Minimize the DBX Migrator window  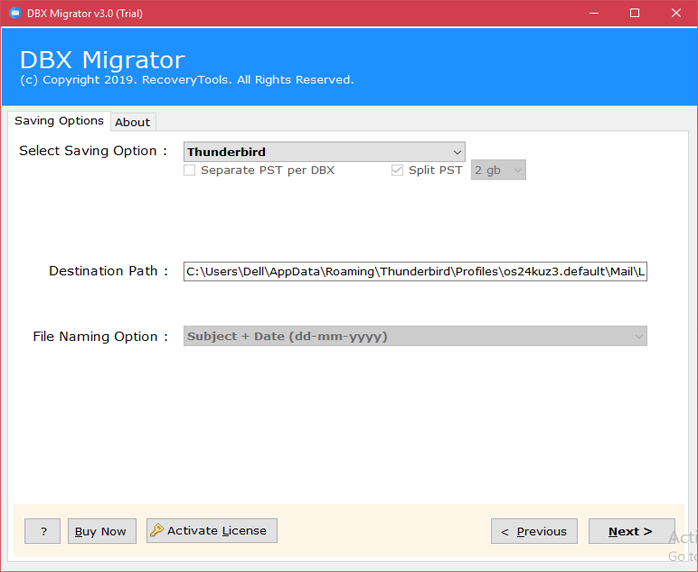point(594,13)
